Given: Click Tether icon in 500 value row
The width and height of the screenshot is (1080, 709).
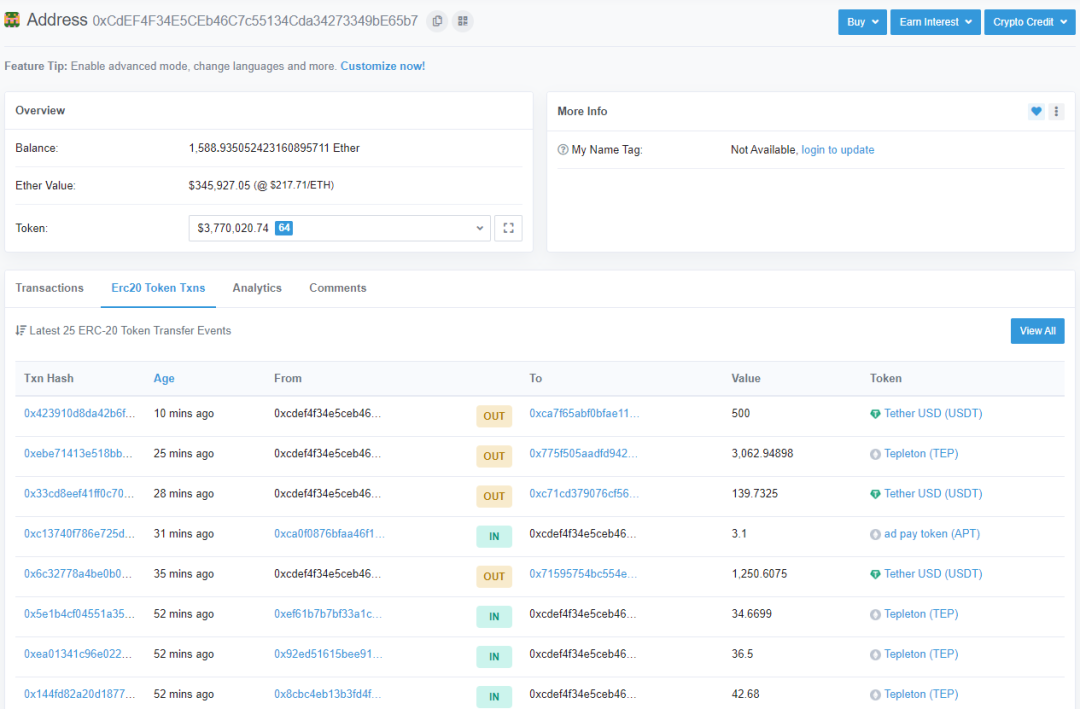Looking at the screenshot, I should 875,414.
